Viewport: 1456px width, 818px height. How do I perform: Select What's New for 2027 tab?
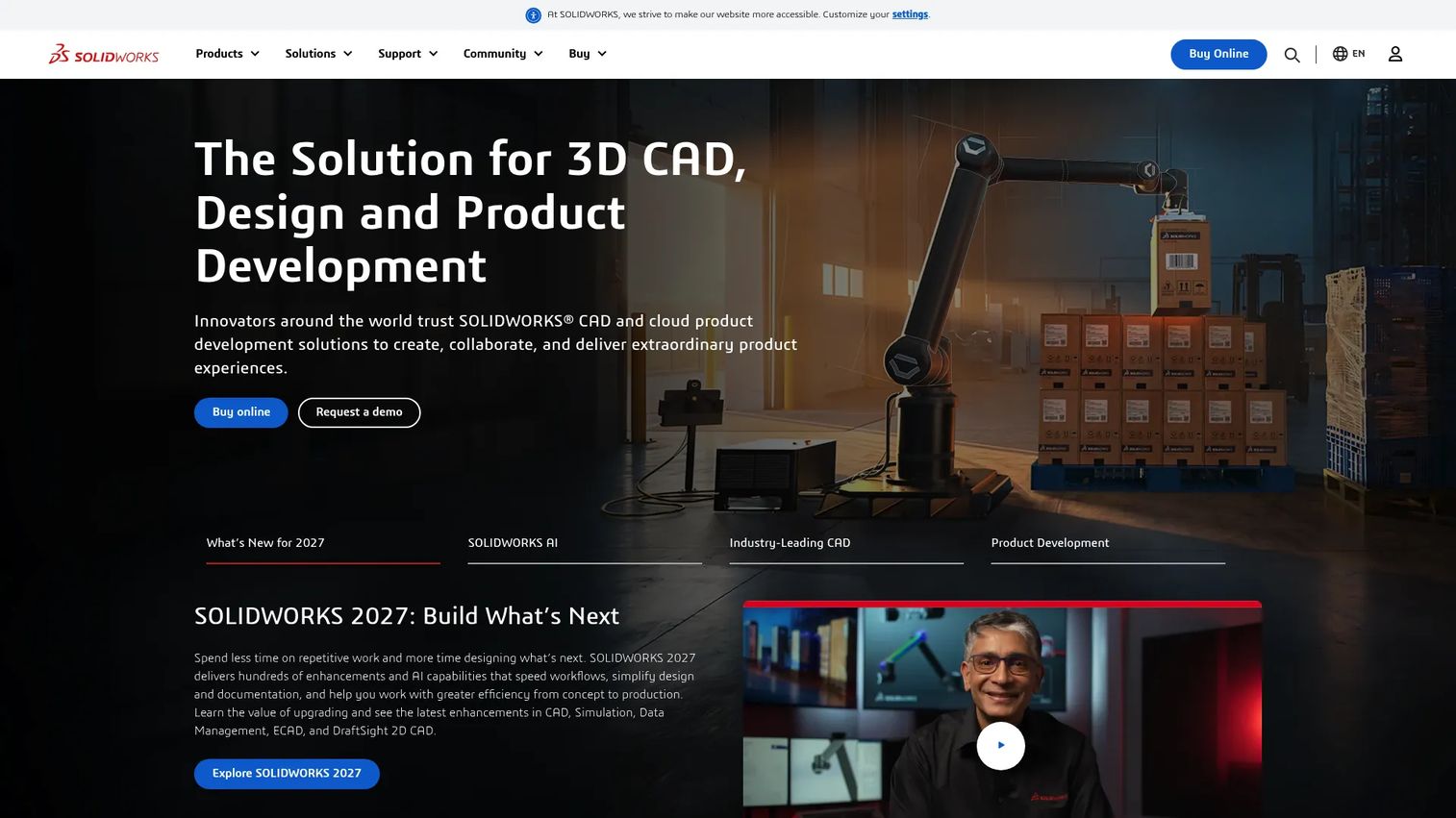pos(323,544)
